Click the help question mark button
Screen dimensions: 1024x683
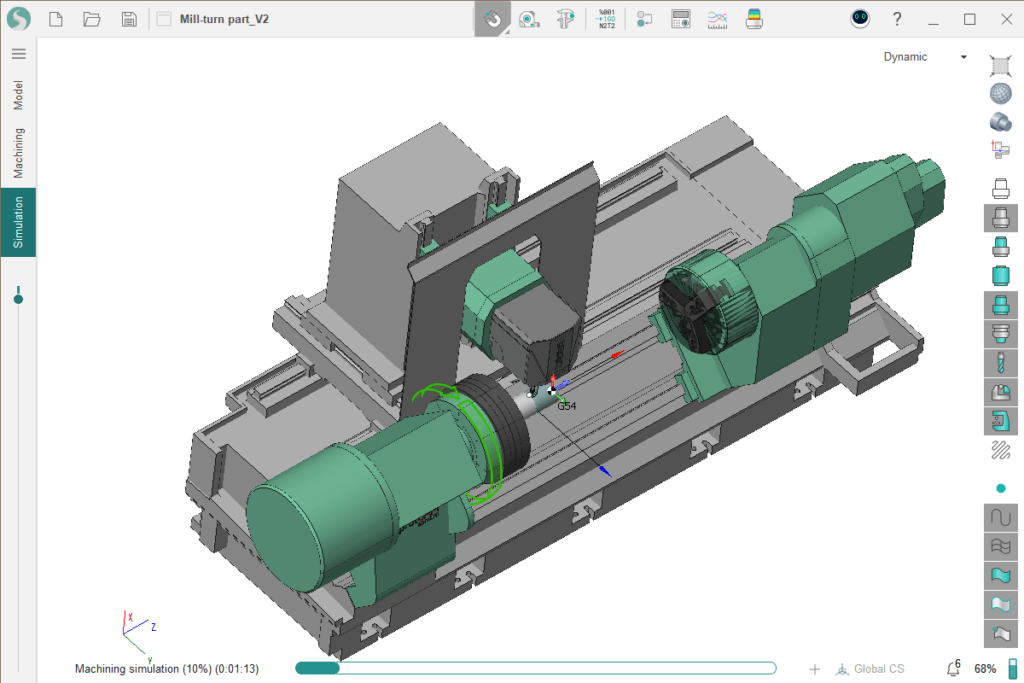click(897, 19)
